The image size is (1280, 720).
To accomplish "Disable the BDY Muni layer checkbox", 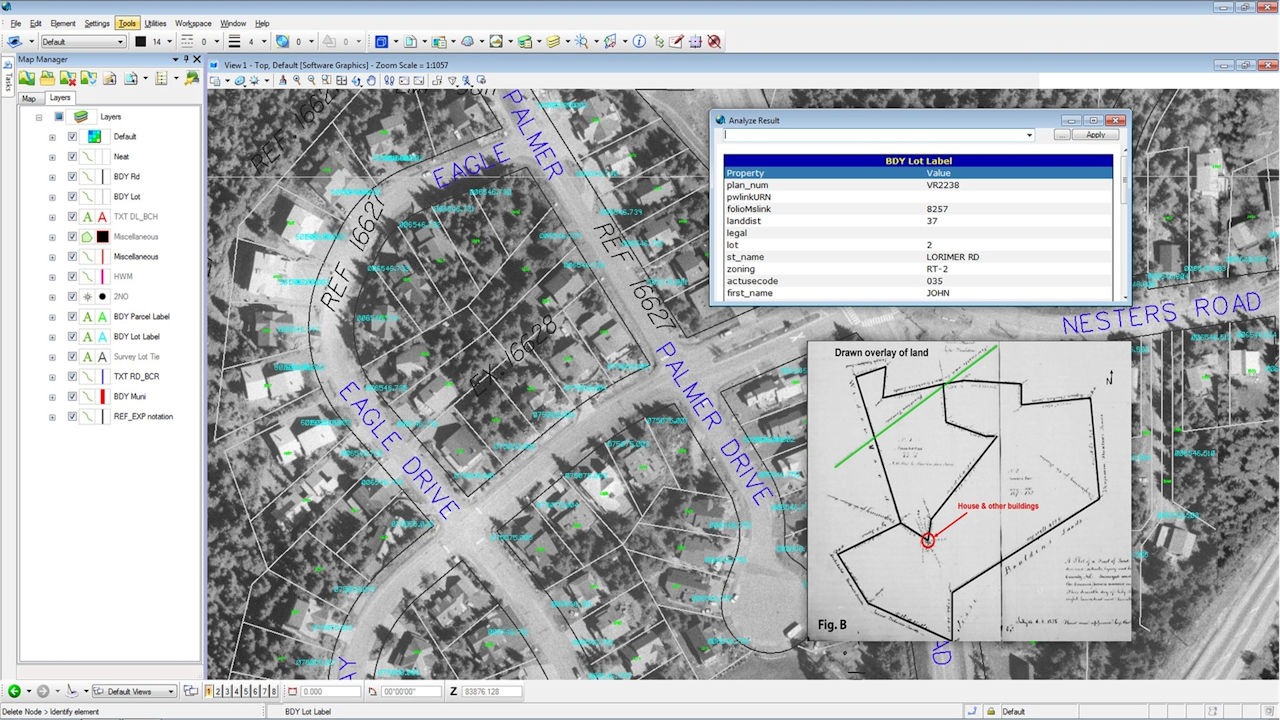I will (x=72, y=397).
